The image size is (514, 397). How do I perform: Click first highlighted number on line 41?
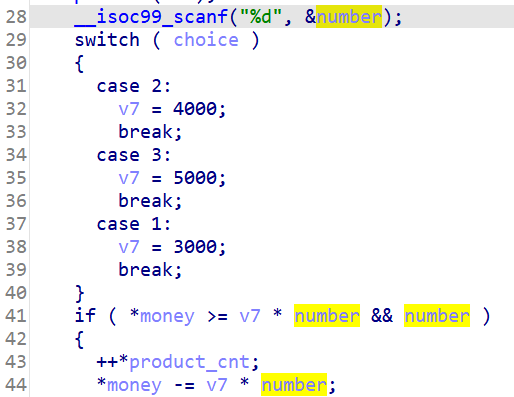327,315
